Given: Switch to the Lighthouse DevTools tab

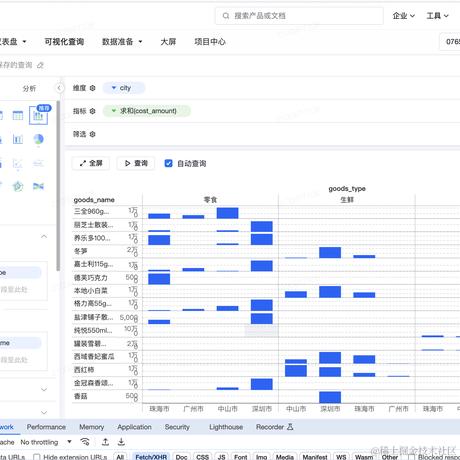Looking at the screenshot, I should tap(226, 427).
